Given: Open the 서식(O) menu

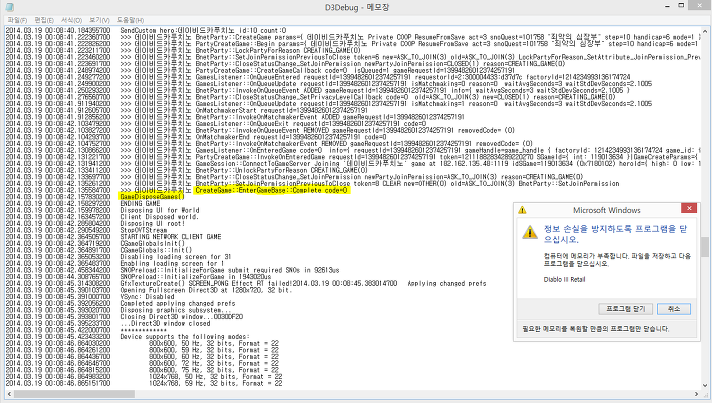Looking at the screenshot, I should point(71,20).
